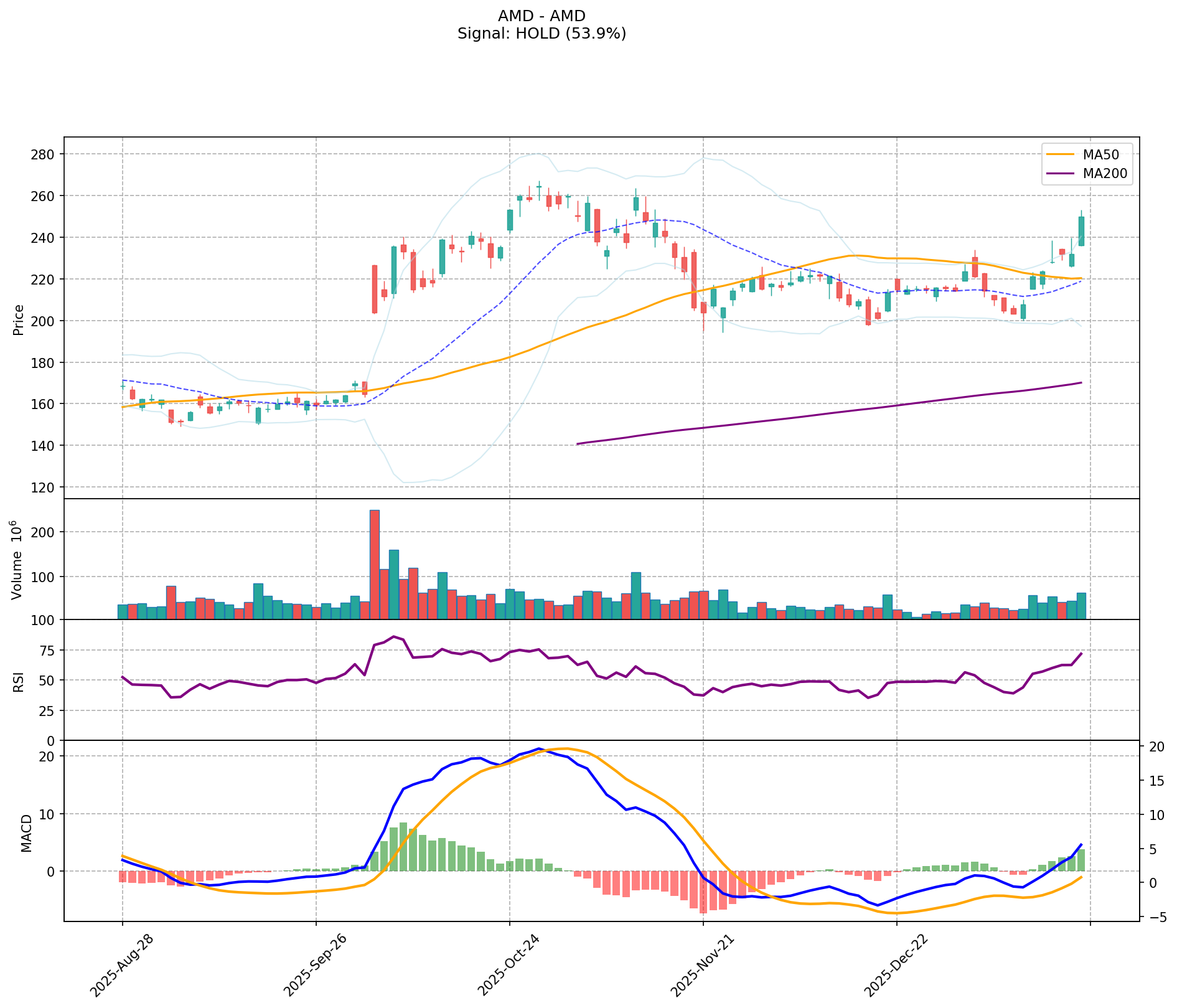Click the tallest red volume bar
Image resolution: width=1177 pixels, height=1008 pixels.
[x=375, y=563]
